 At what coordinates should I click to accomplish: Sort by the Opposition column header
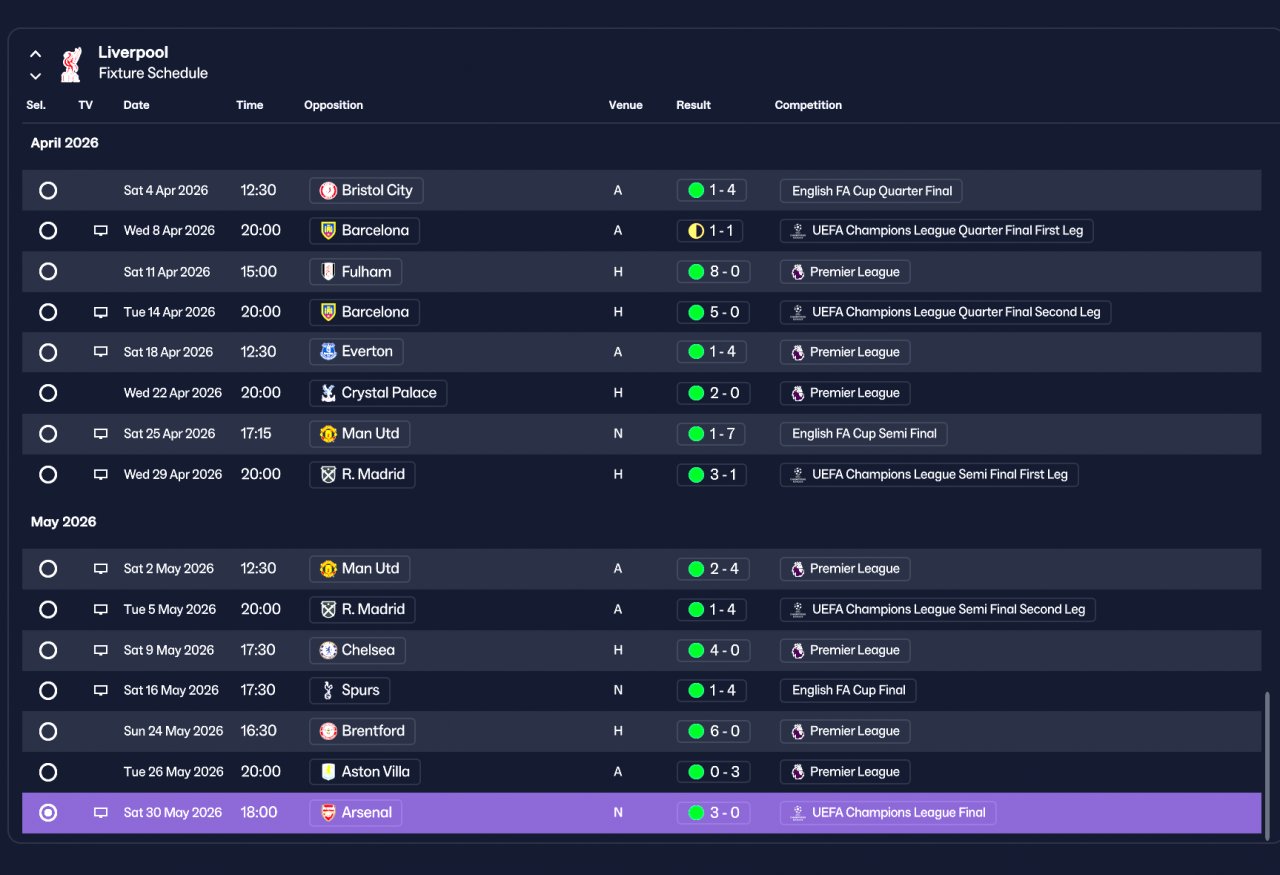pos(333,105)
